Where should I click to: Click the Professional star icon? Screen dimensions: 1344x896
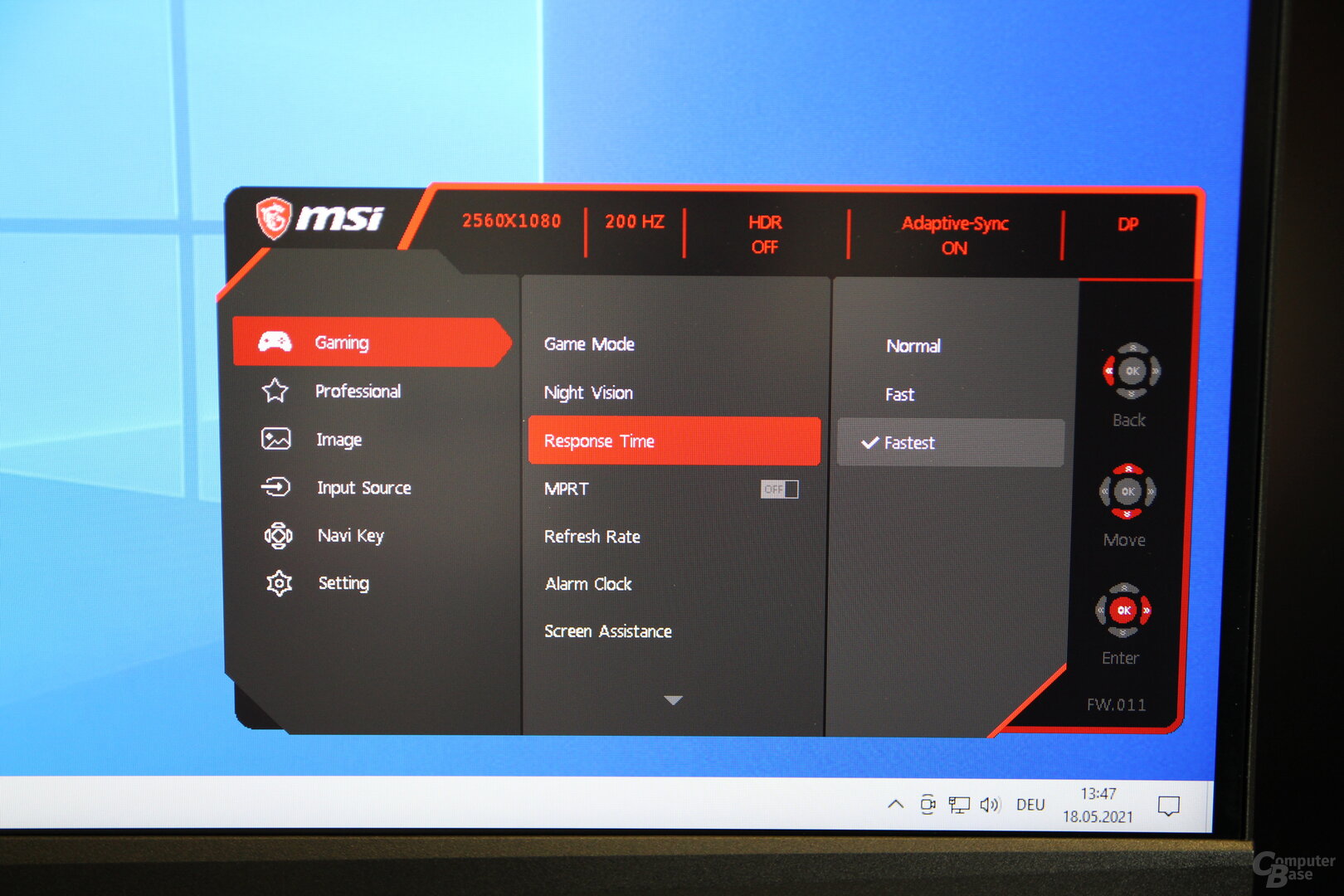(x=275, y=391)
